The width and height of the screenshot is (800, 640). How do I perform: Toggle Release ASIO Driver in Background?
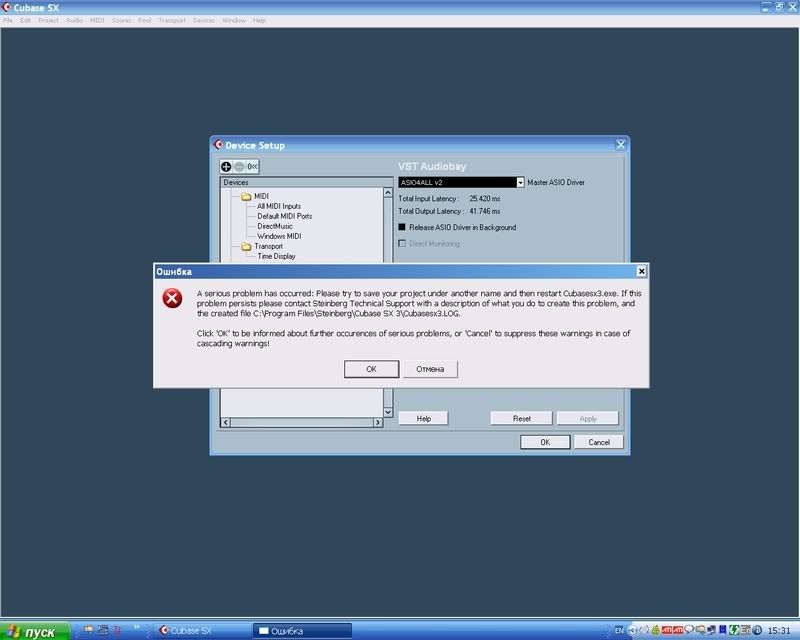(x=403, y=227)
